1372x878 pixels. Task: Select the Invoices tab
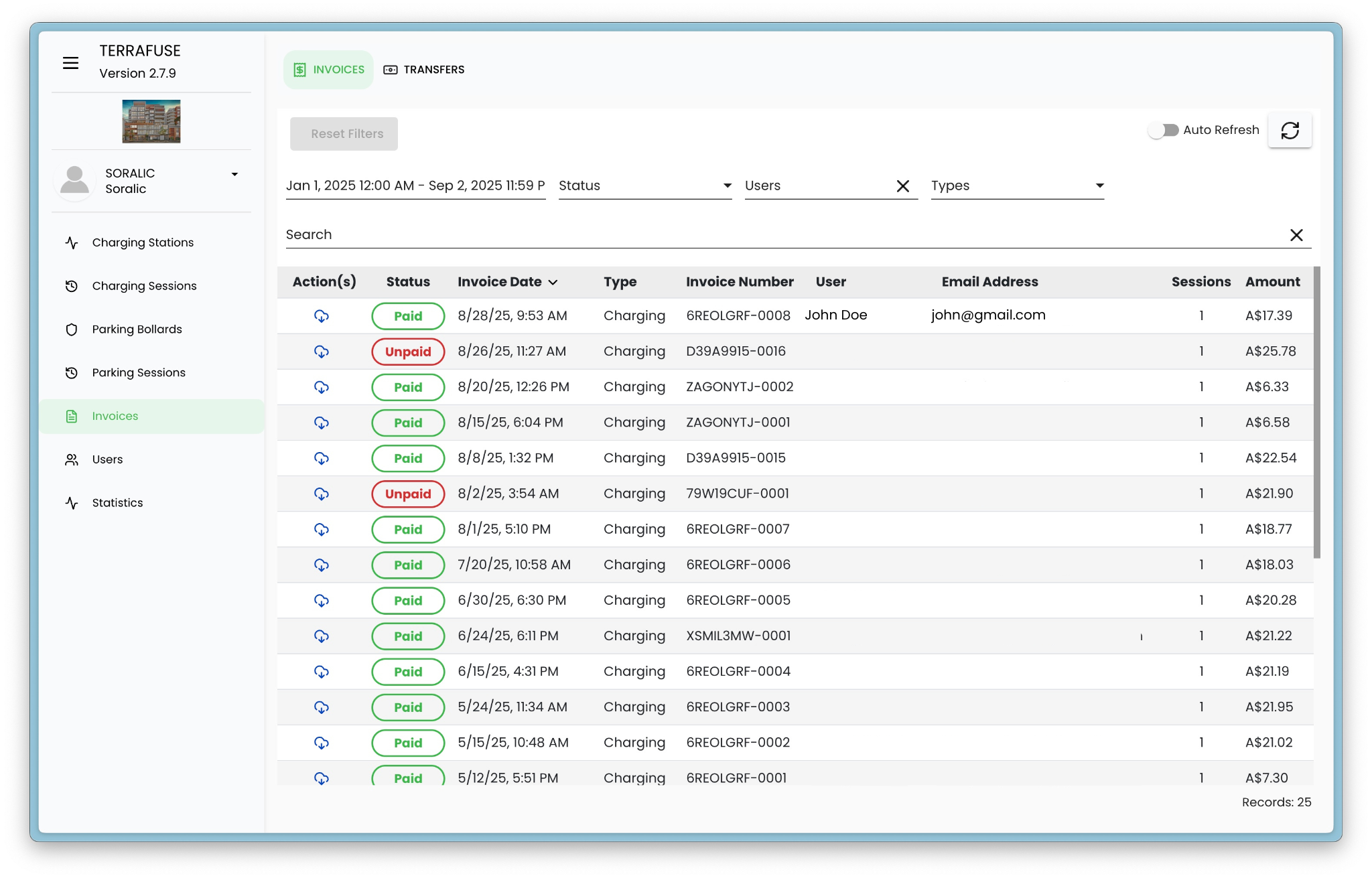pyautogui.click(x=329, y=70)
